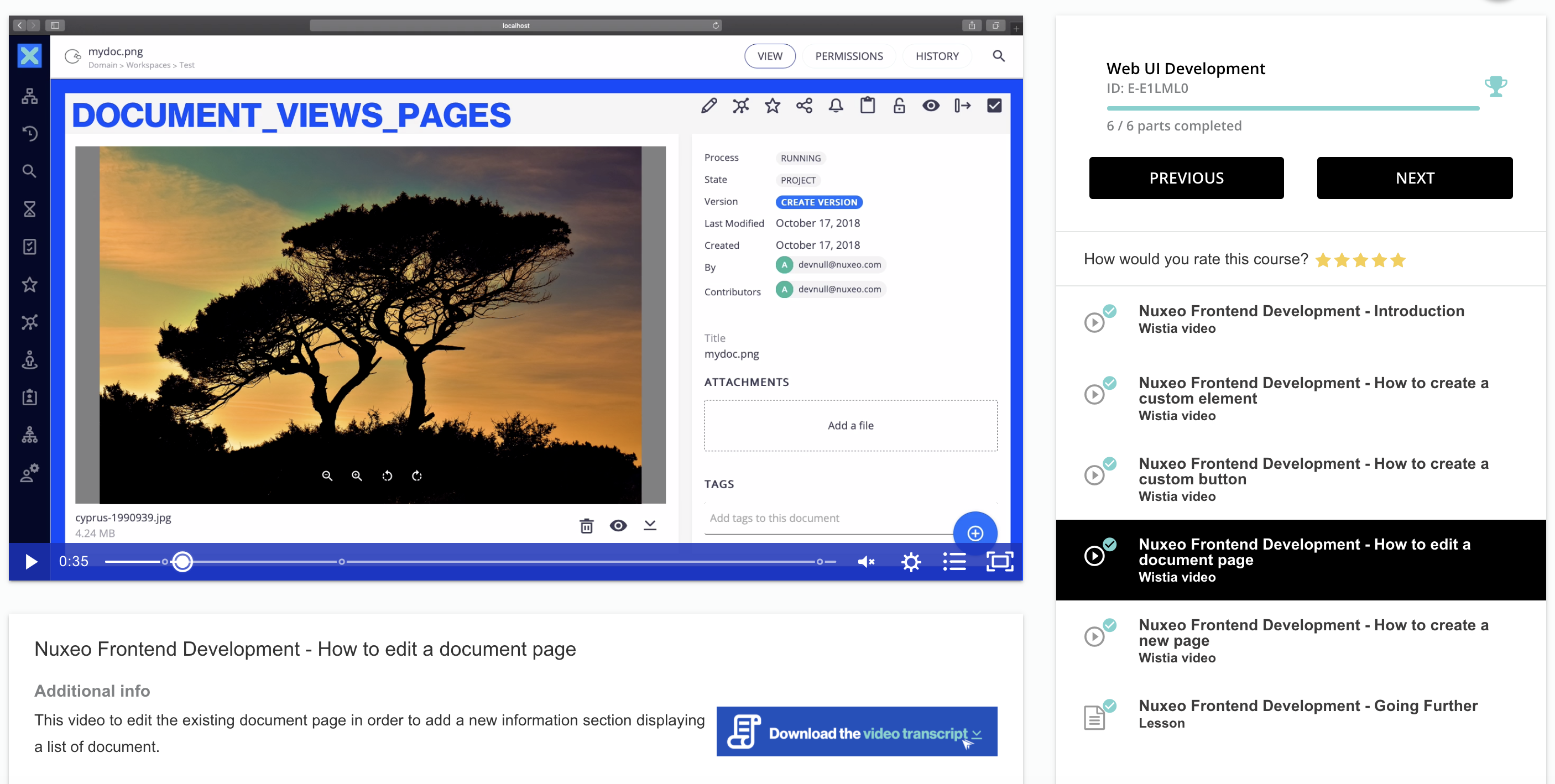Click the PREVIOUS button
The width and height of the screenshot is (1555, 784).
[x=1186, y=178]
